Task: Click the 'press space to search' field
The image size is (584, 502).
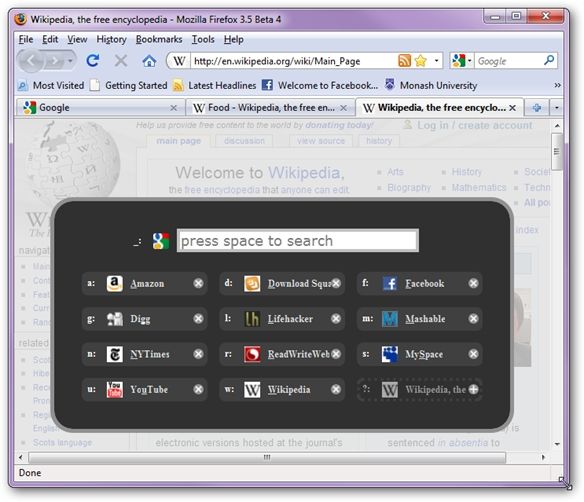Action: [298, 241]
